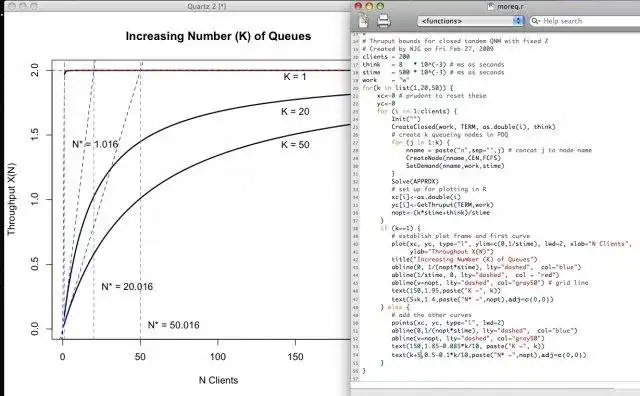Click the x-axis tick label '150'

tap(295, 357)
